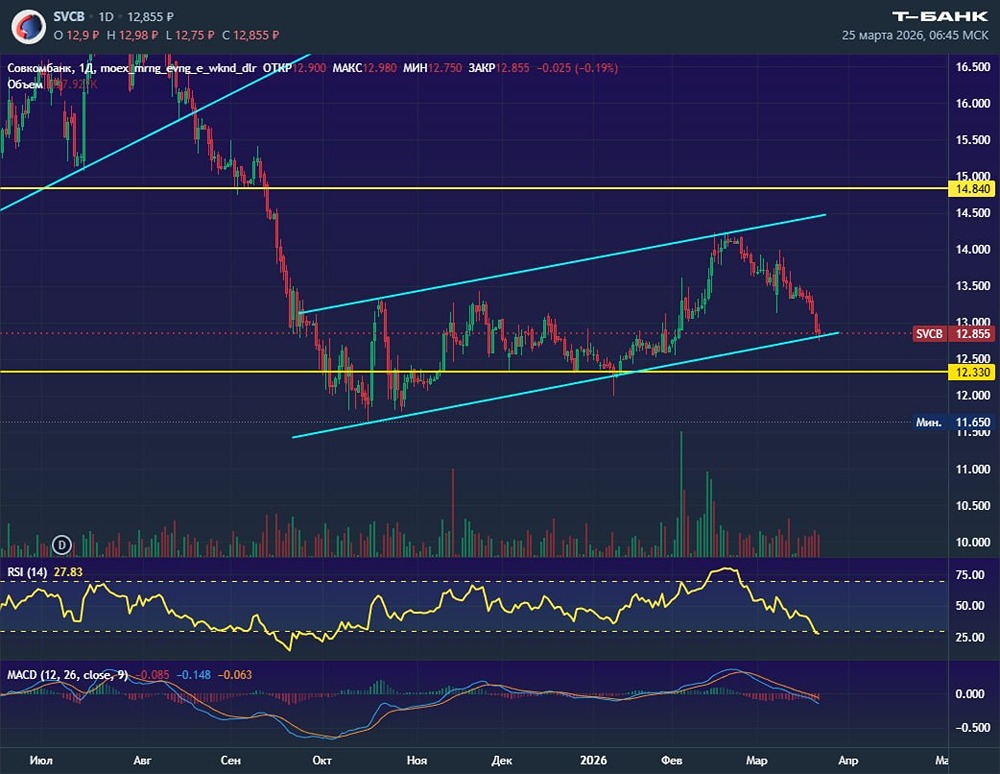Click the MACD (12, 26, close, 9) label
The height and width of the screenshot is (774, 1000).
pyautogui.click(x=67, y=675)
